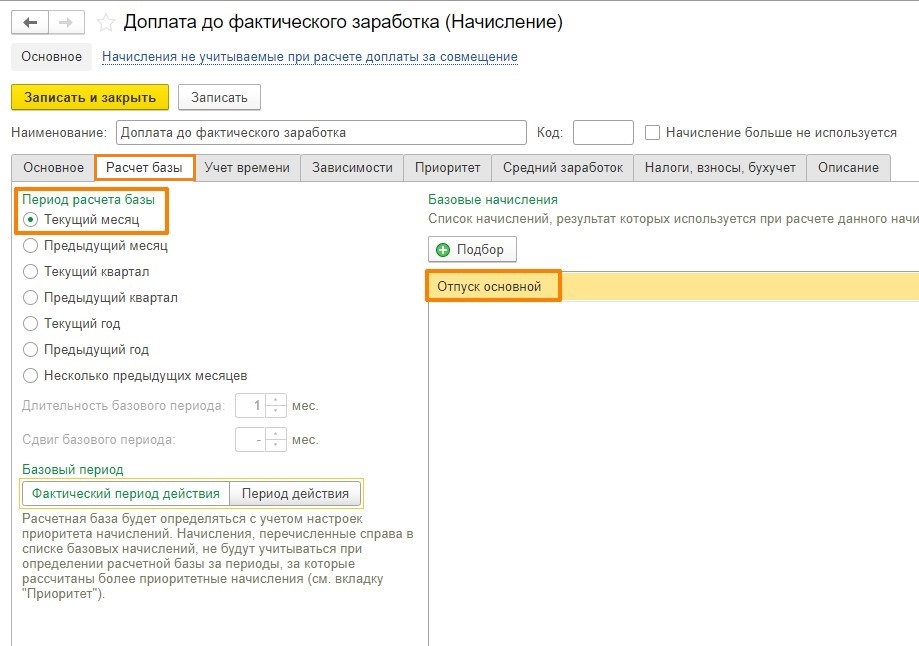Switch to Учет времени tab
The image size is (919, 646).
point(247,168)
